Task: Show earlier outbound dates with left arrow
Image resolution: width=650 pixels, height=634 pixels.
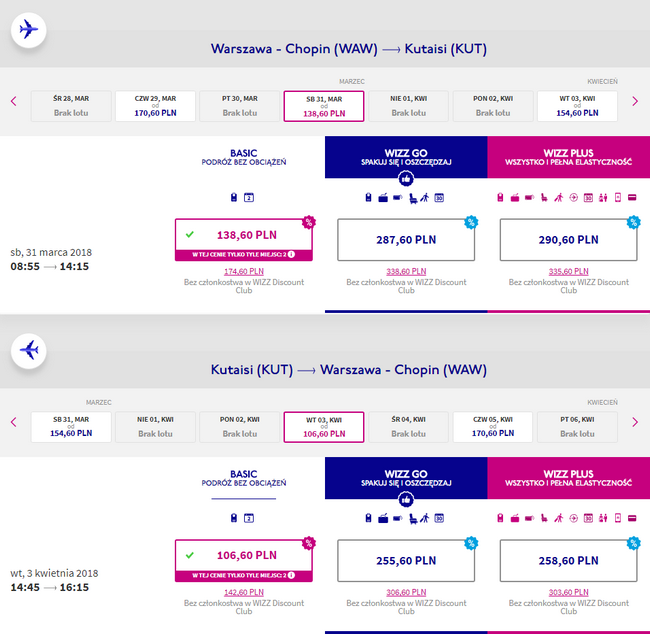Action: [14, 101]
